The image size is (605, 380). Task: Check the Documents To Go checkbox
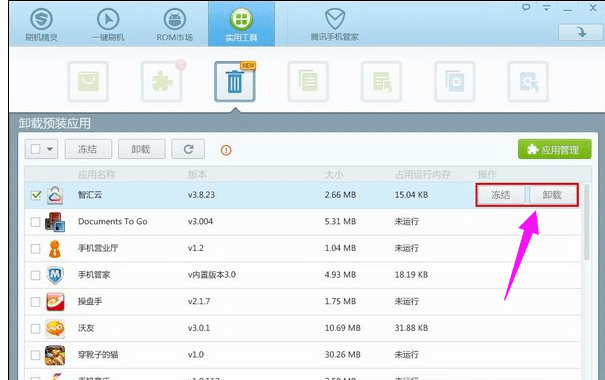(x=35, y=222)
